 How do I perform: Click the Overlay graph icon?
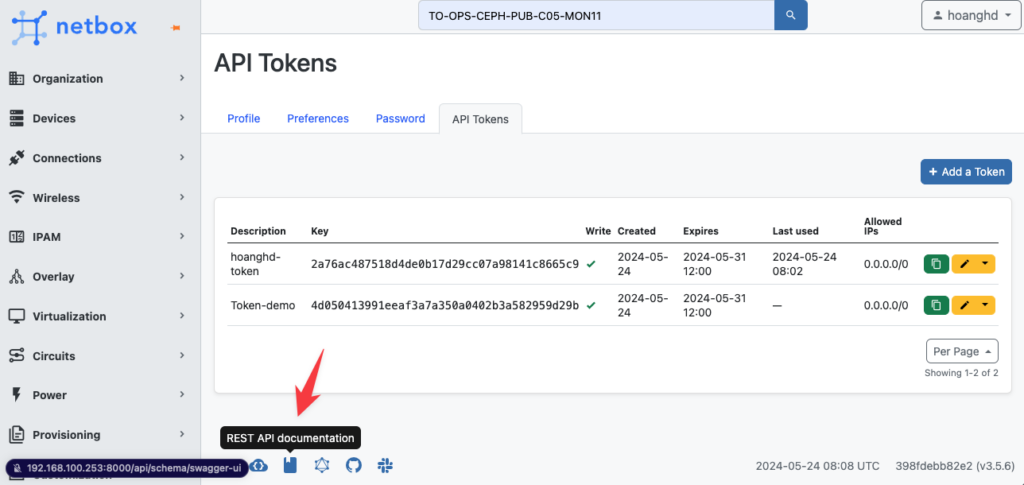16,277
